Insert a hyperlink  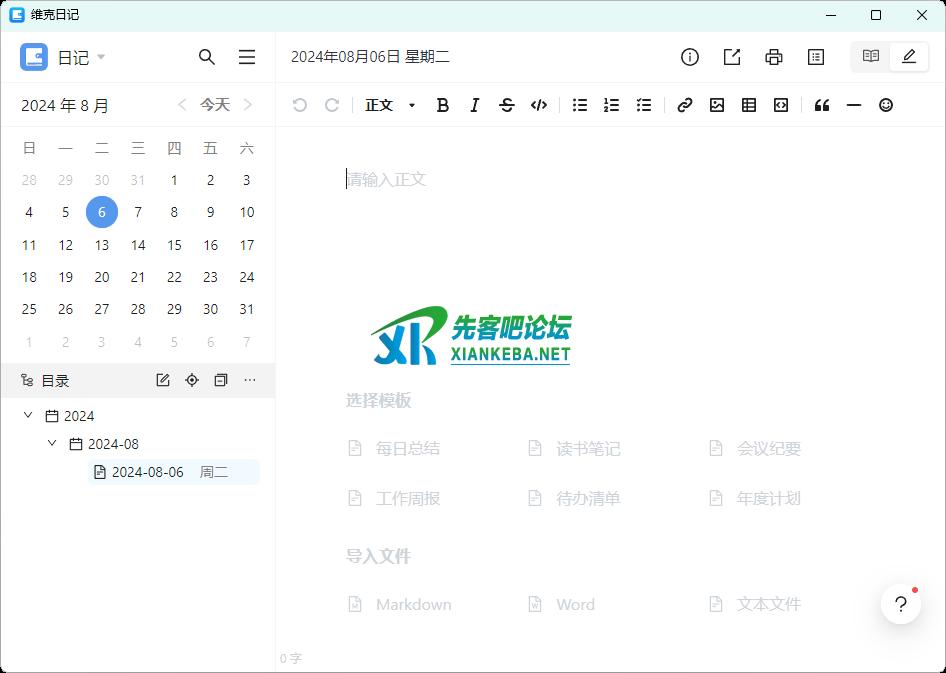click(685, 105)
